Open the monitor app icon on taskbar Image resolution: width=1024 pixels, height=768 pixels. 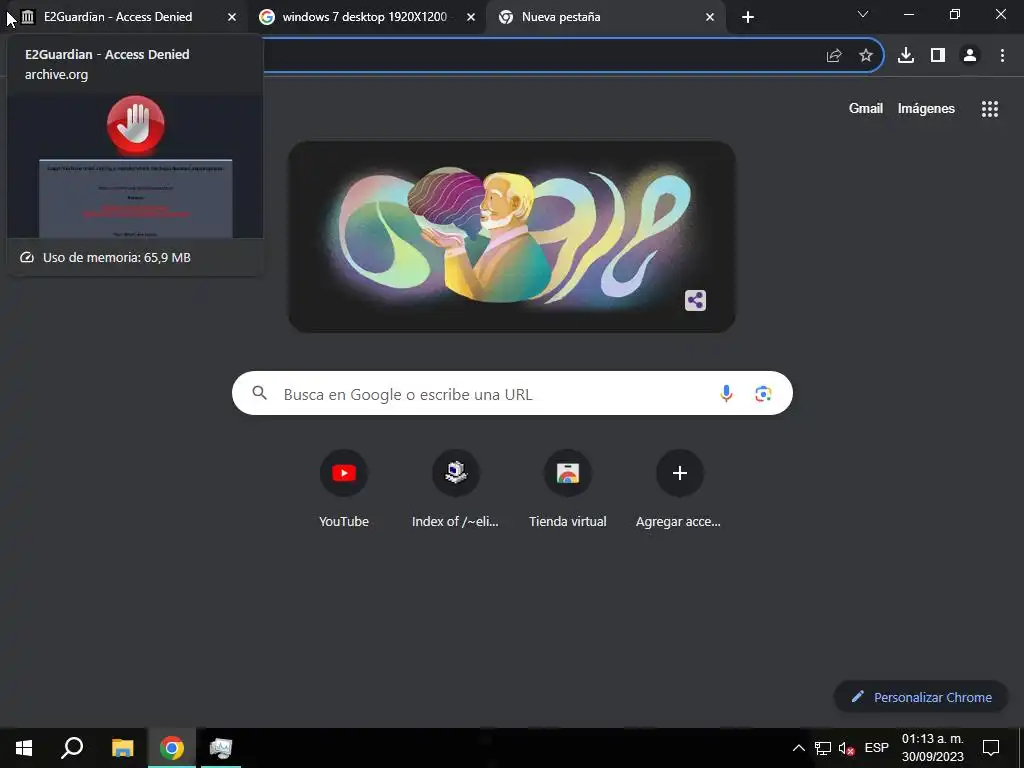pyautogui.click(x=221, y=748)
